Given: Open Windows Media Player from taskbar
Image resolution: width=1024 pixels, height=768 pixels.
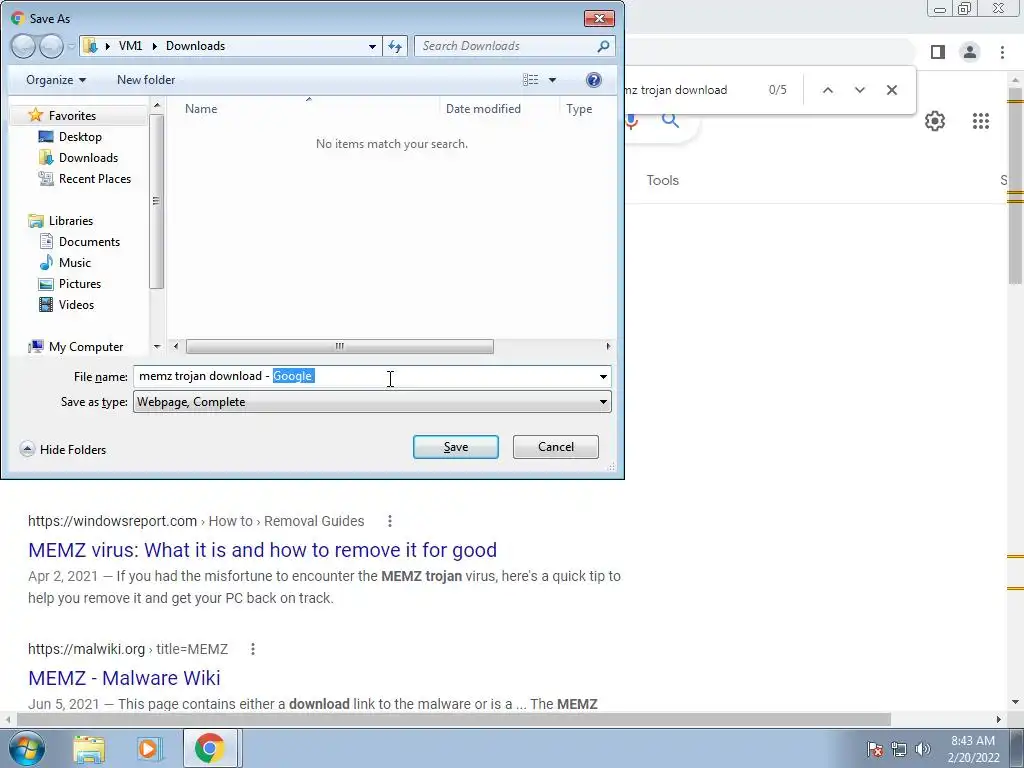Looking at the screenshot, I should tap(148, 748).
